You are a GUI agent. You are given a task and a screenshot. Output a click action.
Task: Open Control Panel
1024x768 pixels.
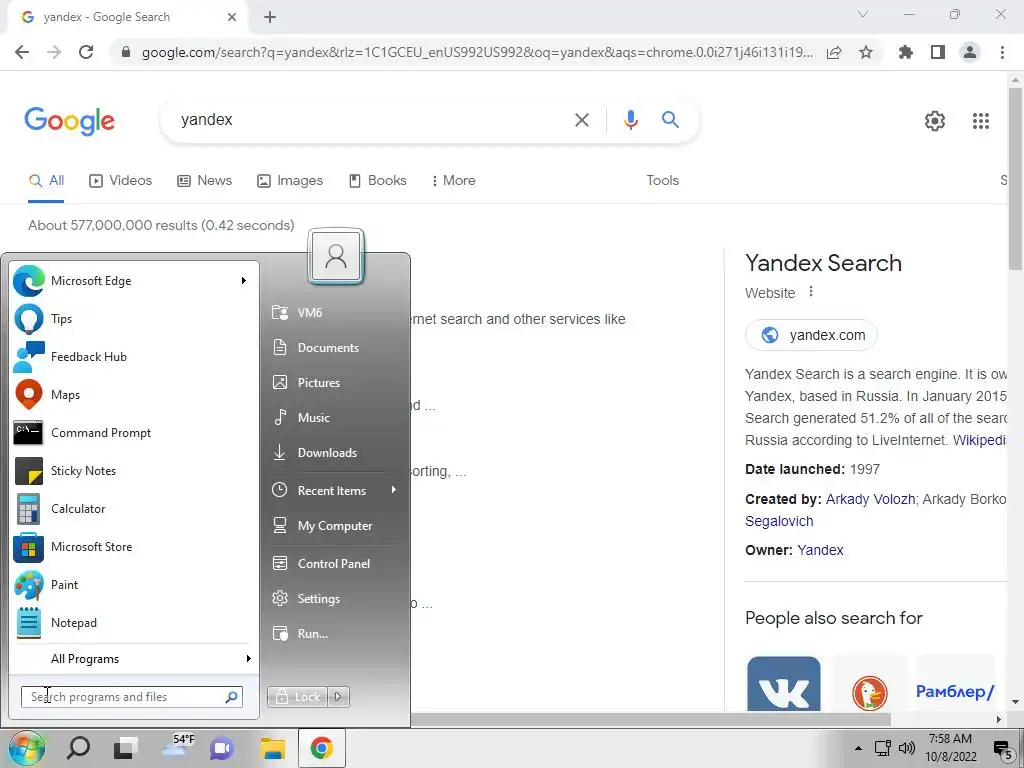pos(334,564)
